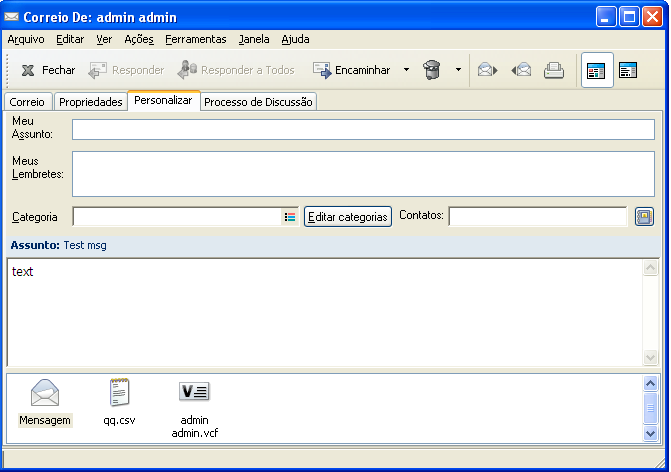Expand the delete options dropdown arrow
The image size is (671, 472).
[458, 70]
